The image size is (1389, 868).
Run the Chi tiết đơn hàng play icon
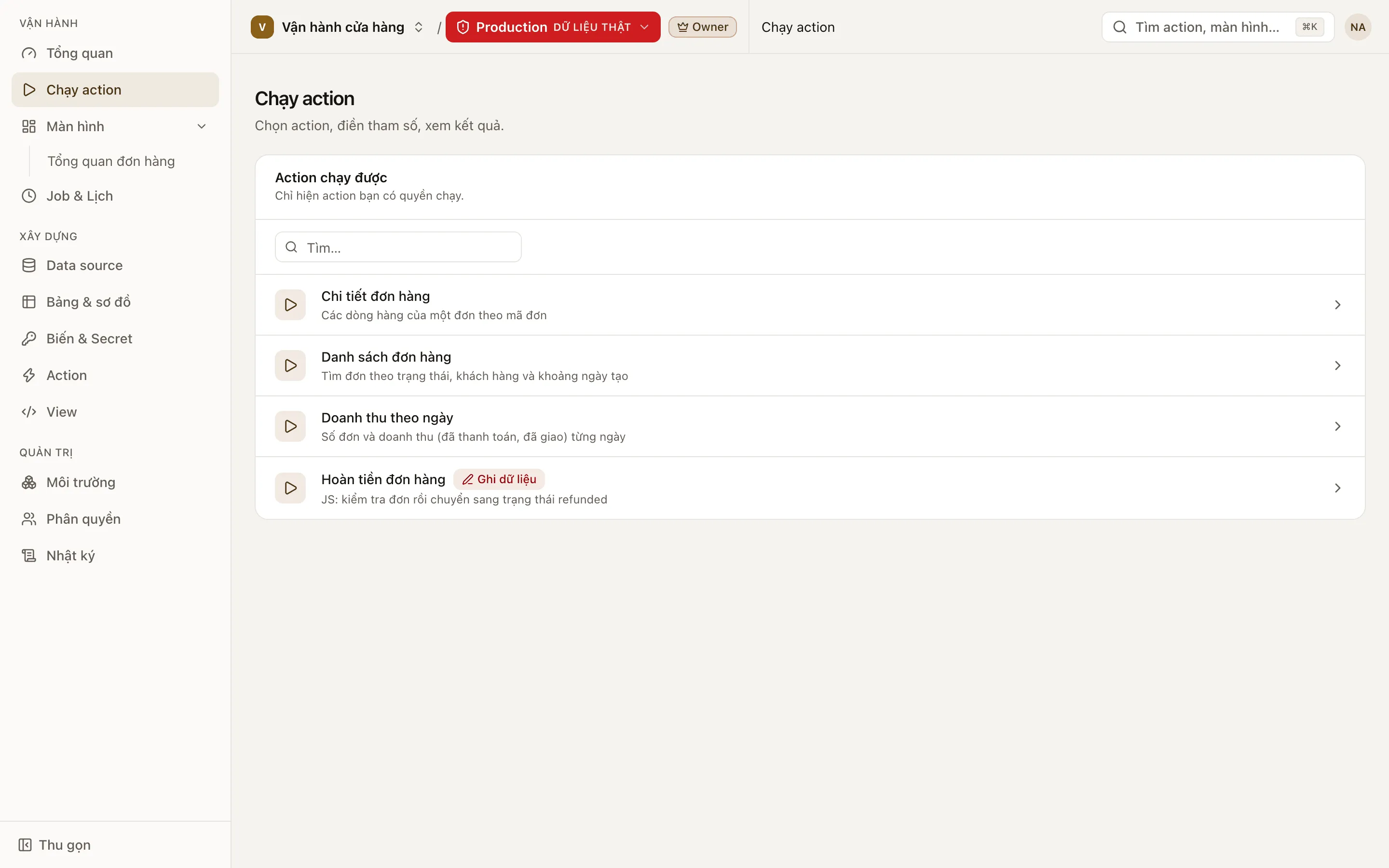point(290,305)
